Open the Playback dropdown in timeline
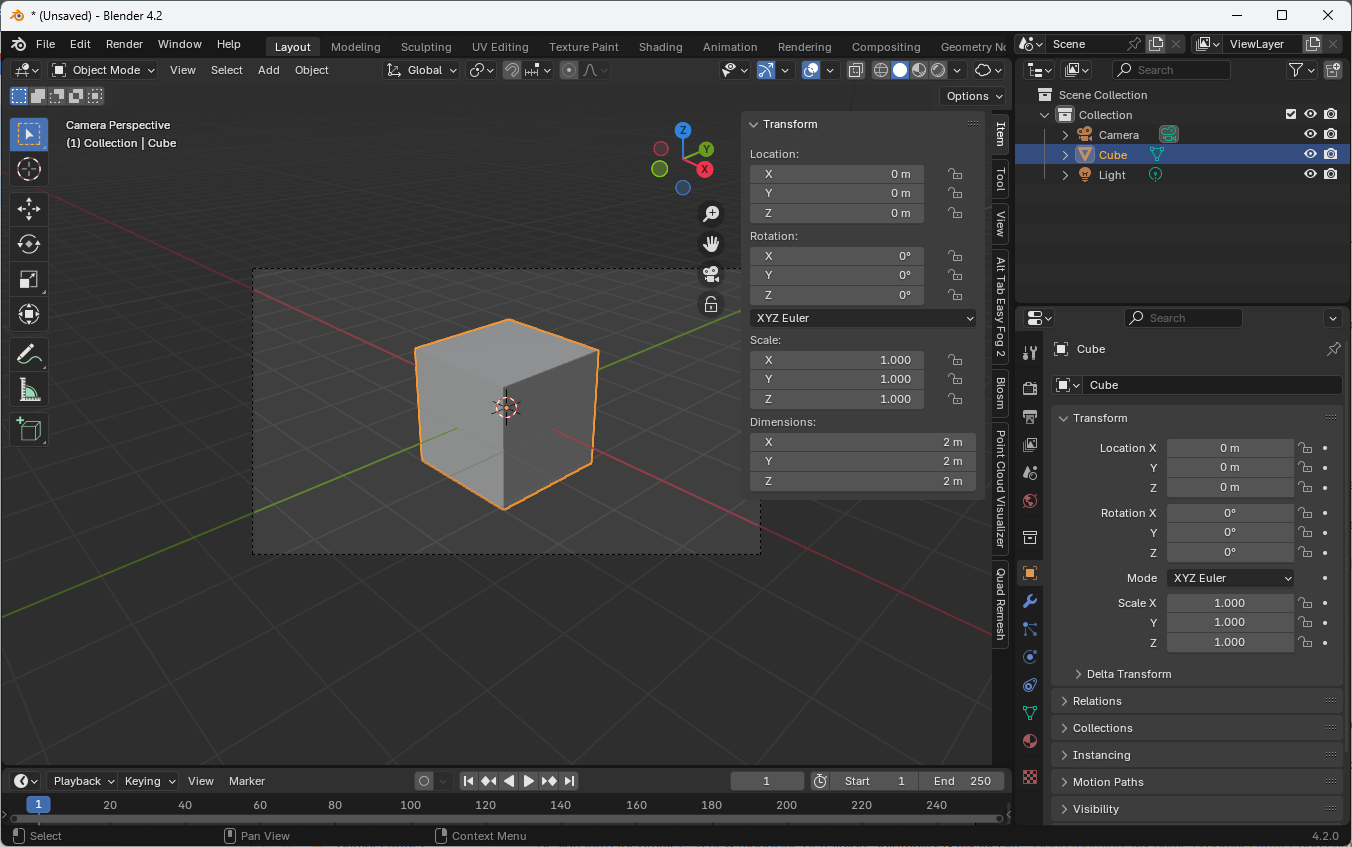Viewport: 1352px width, 847px height. 84,781
